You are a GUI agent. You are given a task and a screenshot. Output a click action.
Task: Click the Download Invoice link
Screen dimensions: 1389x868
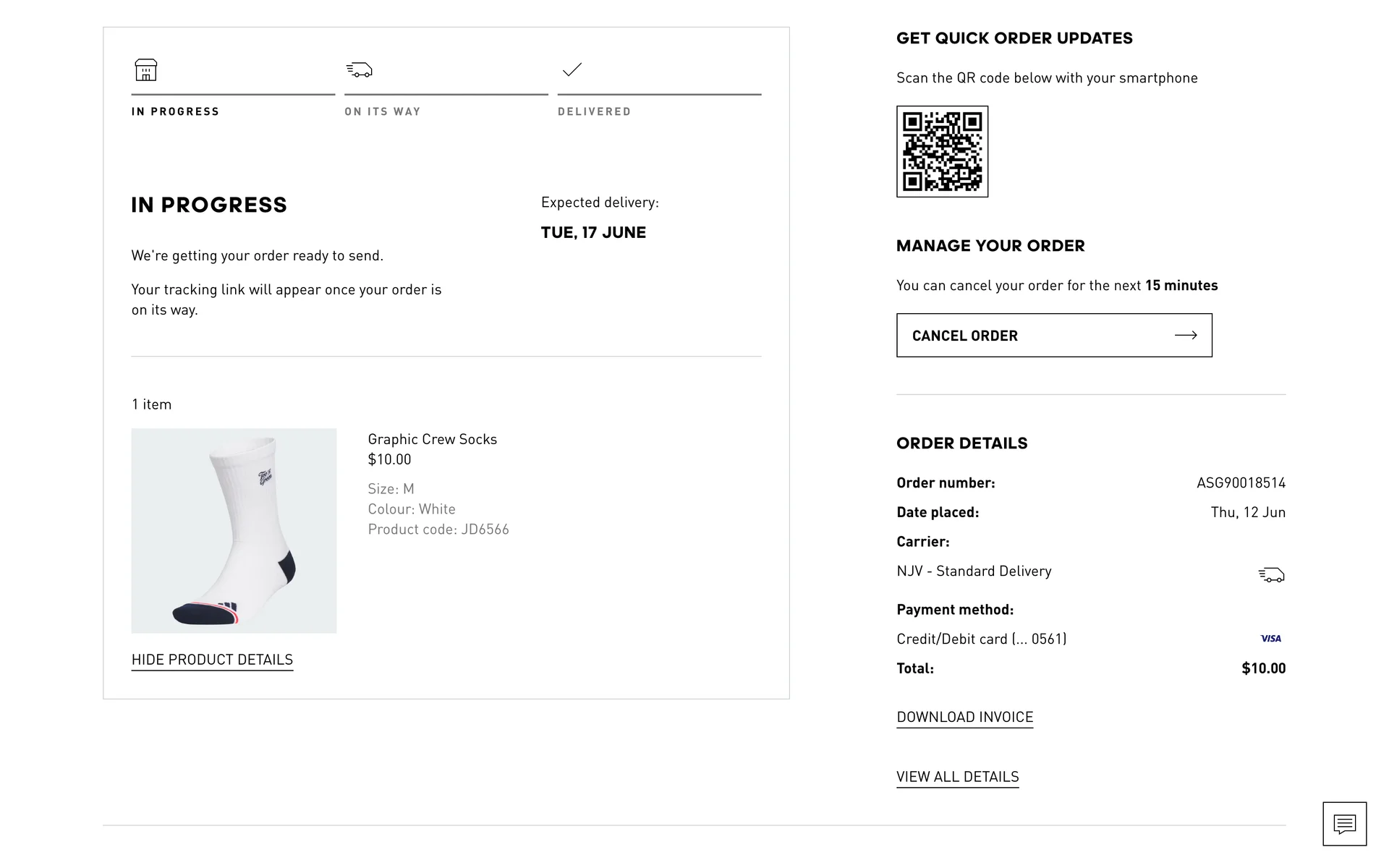[964, 717]
